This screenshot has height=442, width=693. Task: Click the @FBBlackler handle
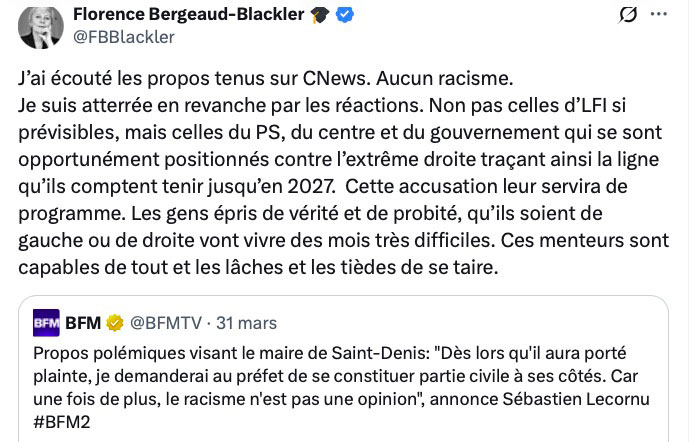124,37
